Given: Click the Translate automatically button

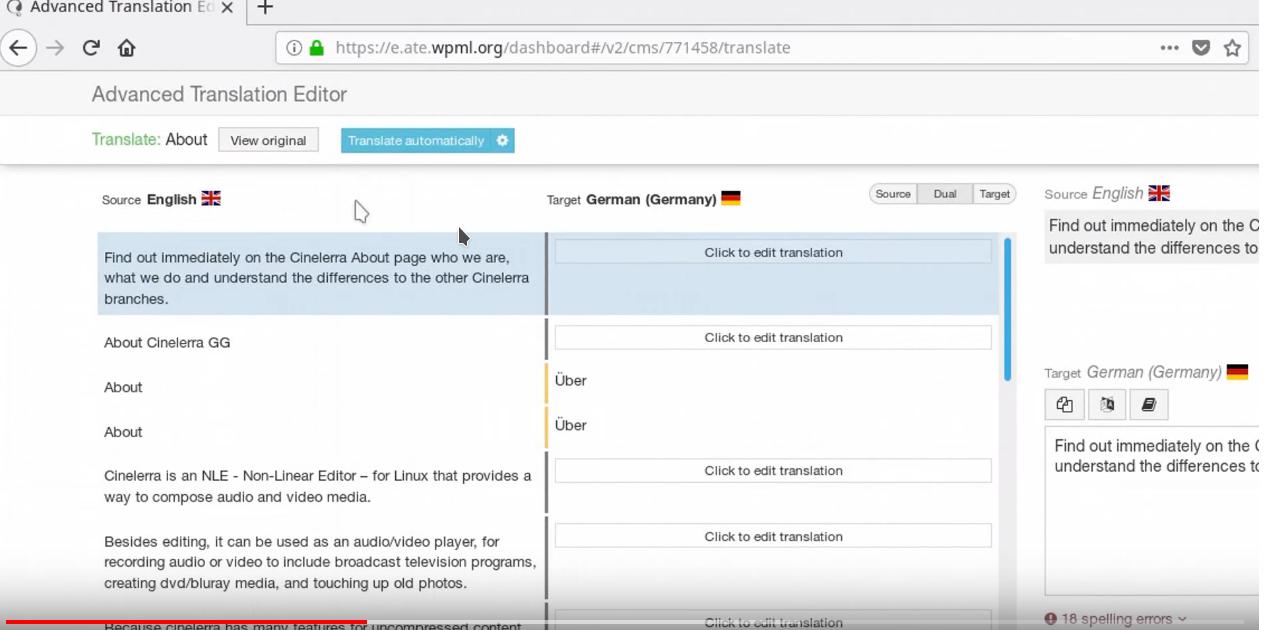Looking at the screenshot, I should tap(416, 141).
